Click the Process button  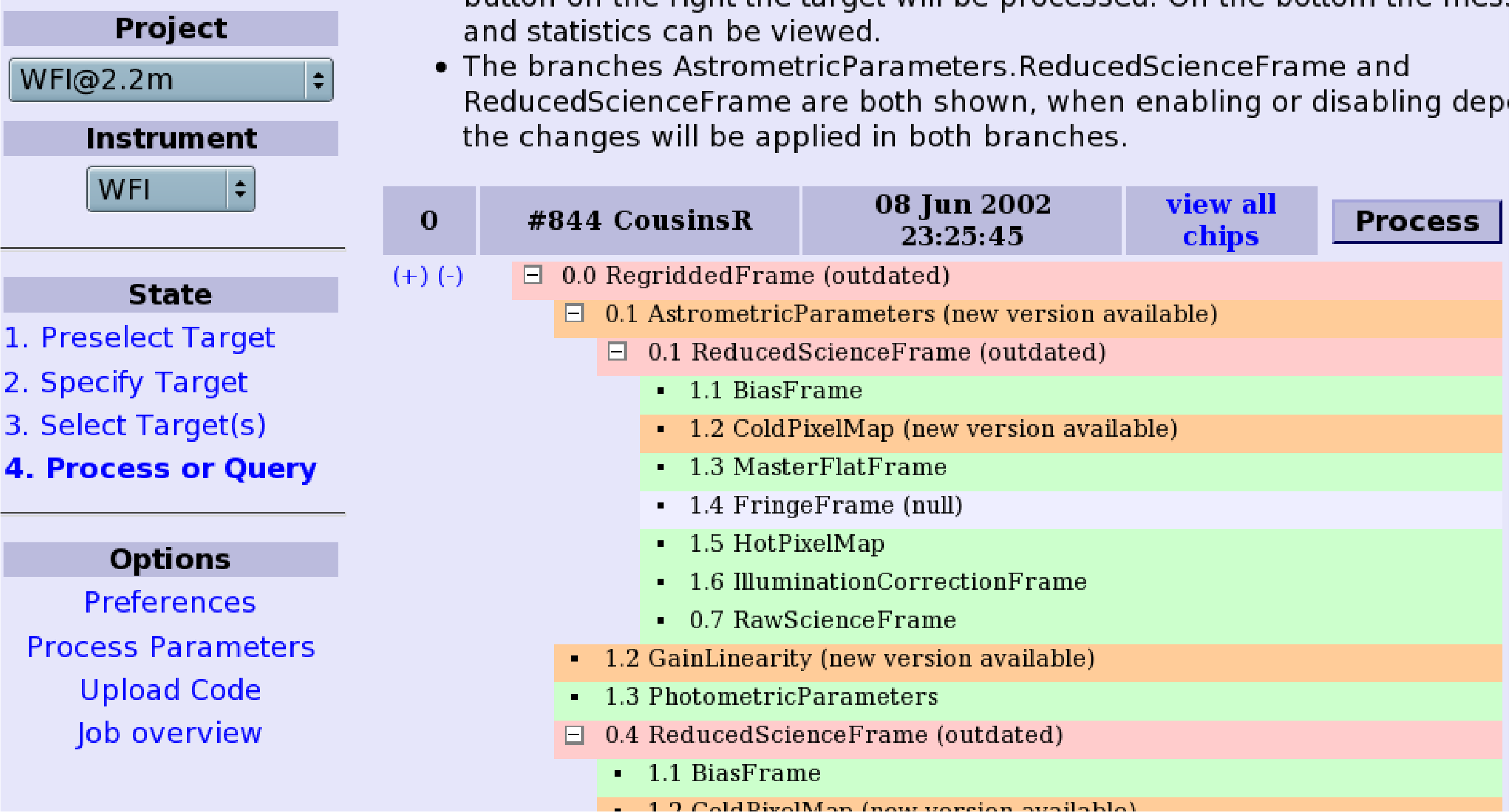(1416, 221)
